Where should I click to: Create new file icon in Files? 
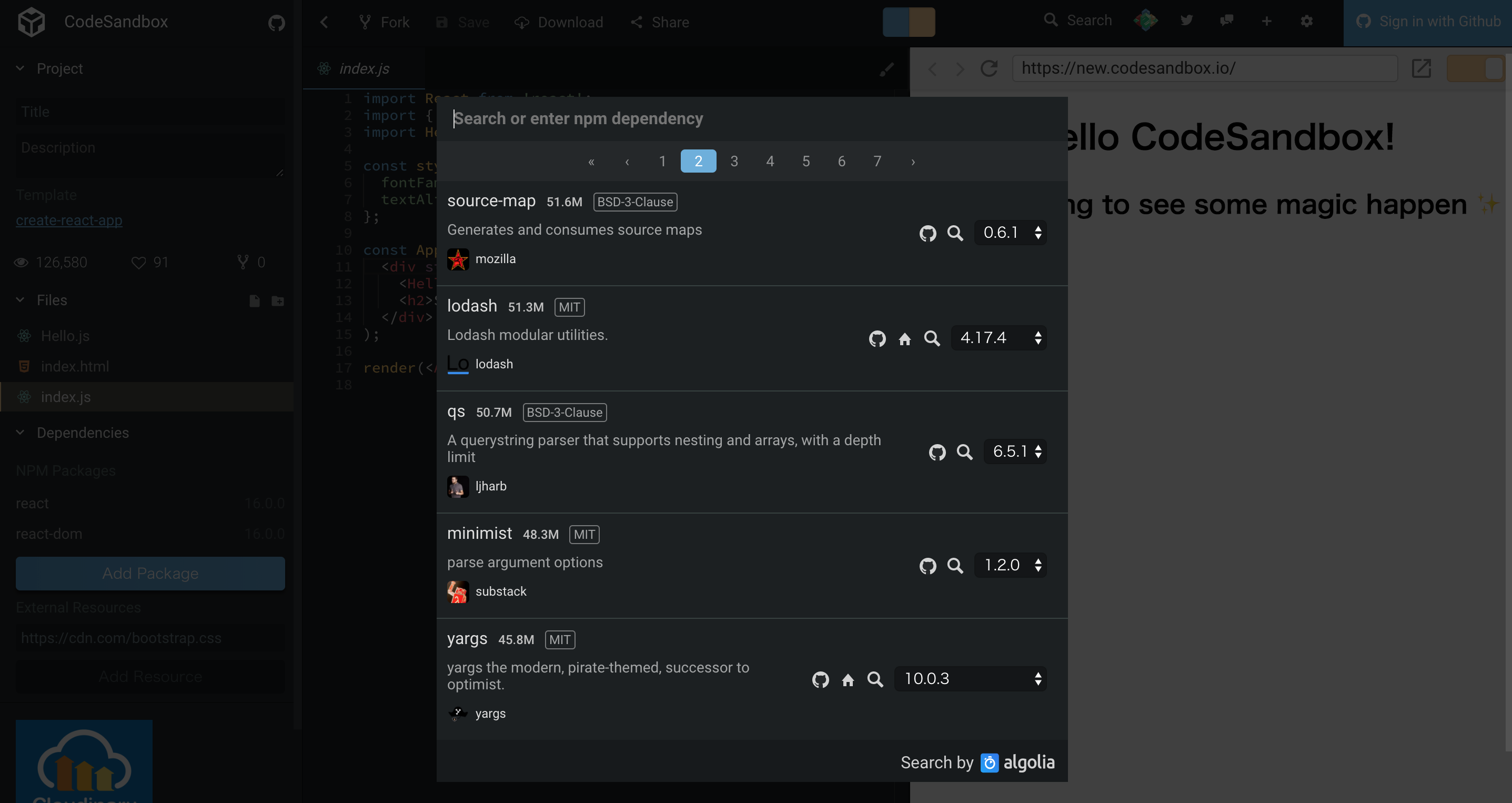click(x=254, y=300)
